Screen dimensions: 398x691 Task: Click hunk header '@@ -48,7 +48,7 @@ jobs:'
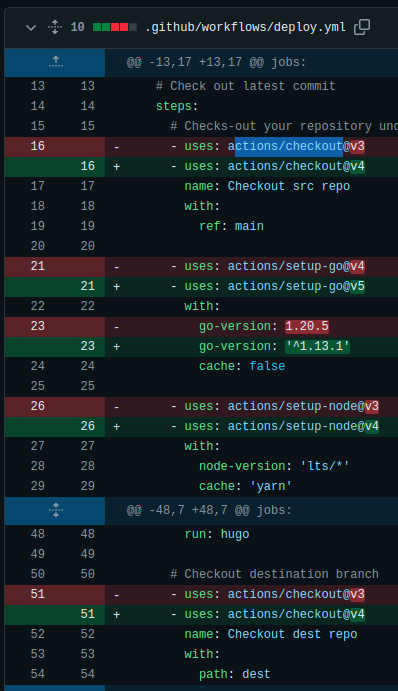click(209, 510)
